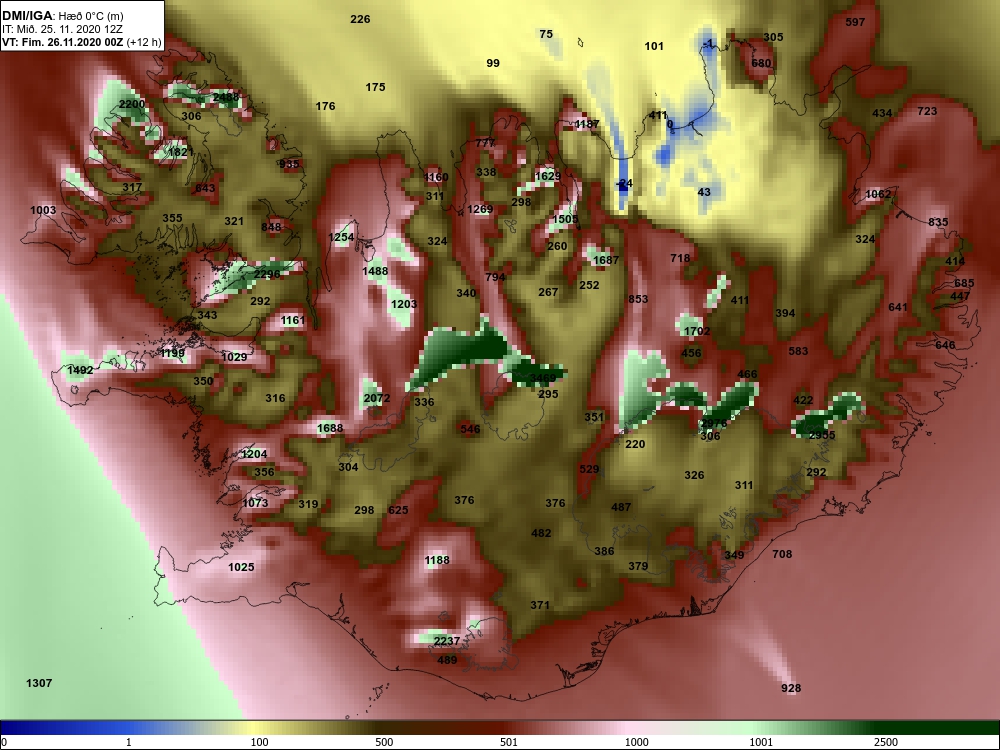The image size is (1000, 750).
Task: Click the 583 value label
Action: (798, 351)
